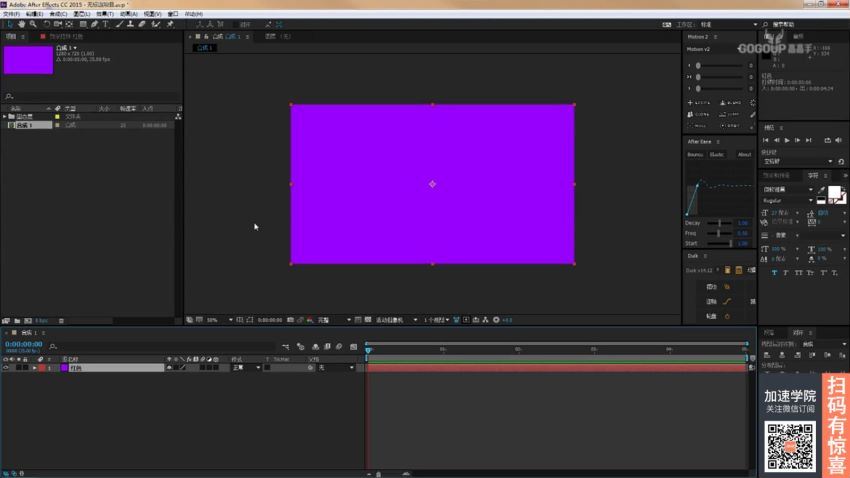Click the new folder icon in Project panel
Image resolution: width=850 pixels, height=478 pixels.
point(17,321)
